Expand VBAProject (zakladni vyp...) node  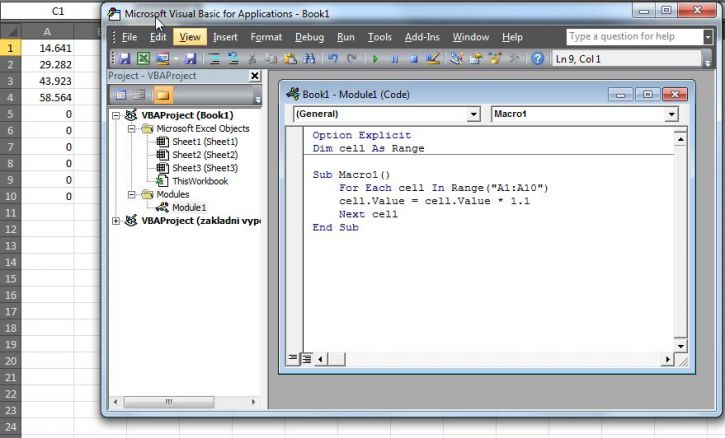point(116,221)
